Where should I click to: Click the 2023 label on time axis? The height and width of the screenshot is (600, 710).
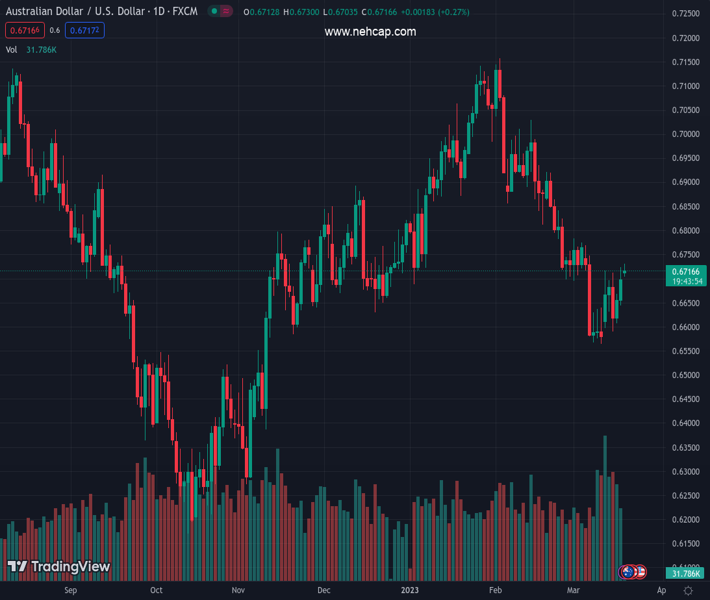(x=410, y=591)
